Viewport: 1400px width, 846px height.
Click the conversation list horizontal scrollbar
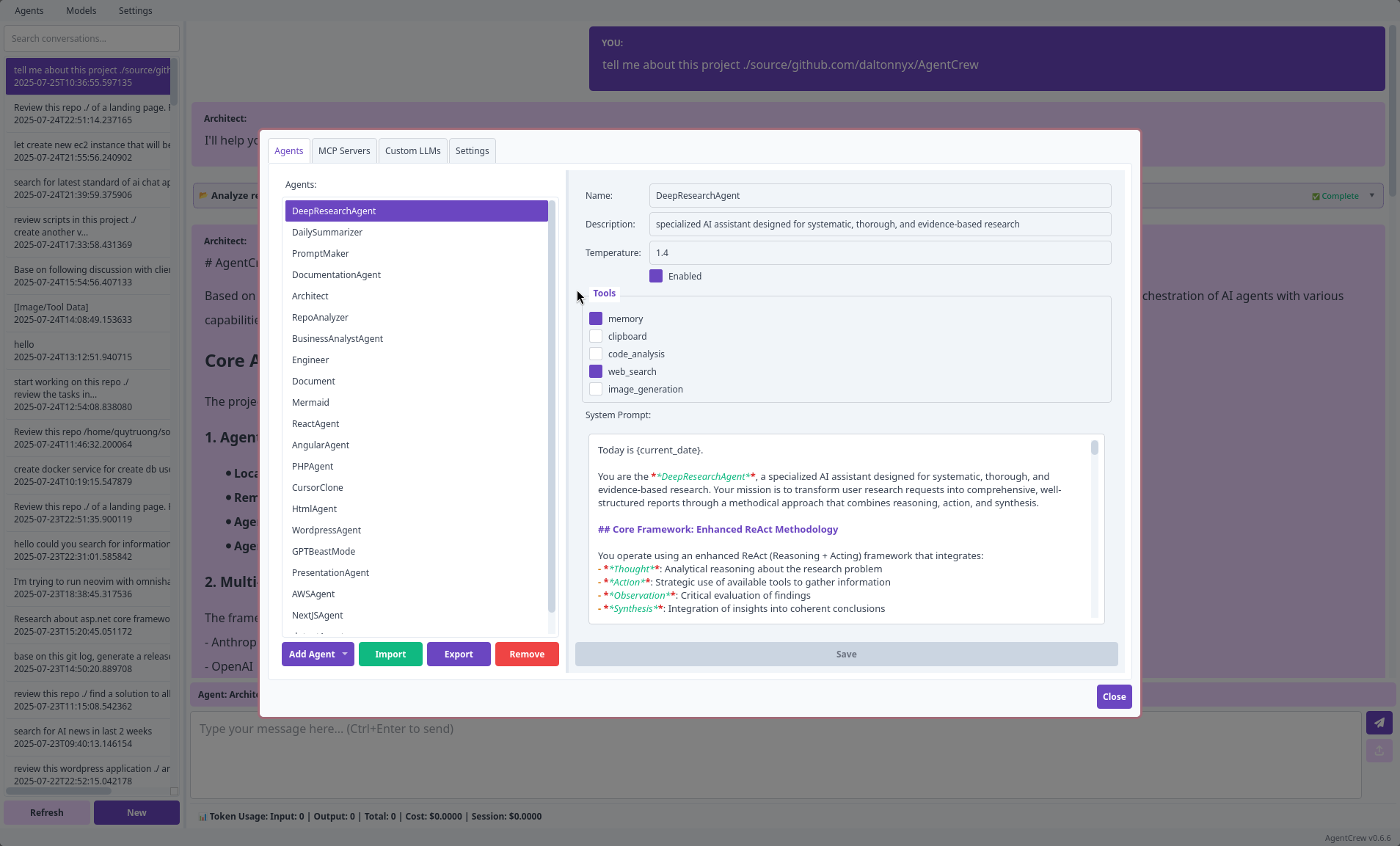(x=59, y=791)
